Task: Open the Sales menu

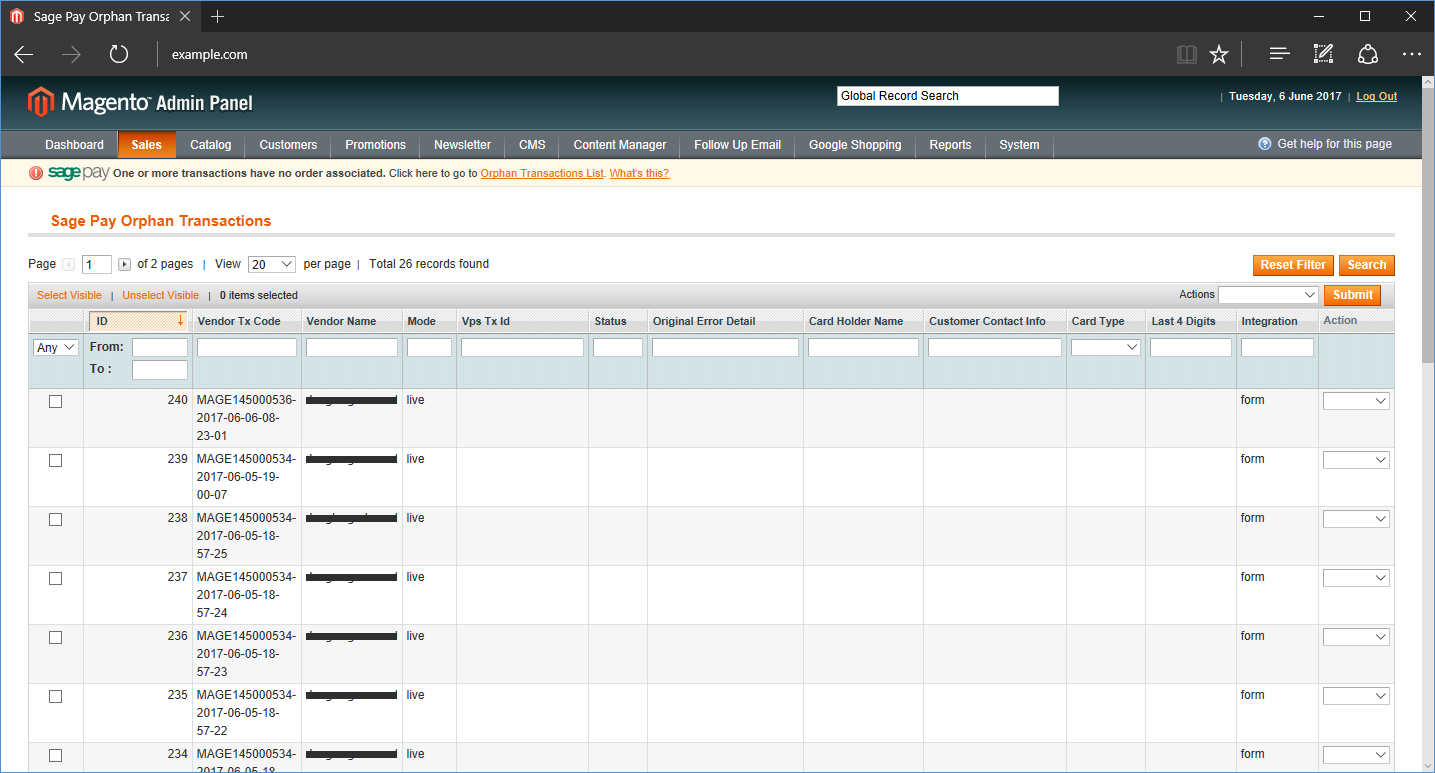Action: click(x=146, y=145)
